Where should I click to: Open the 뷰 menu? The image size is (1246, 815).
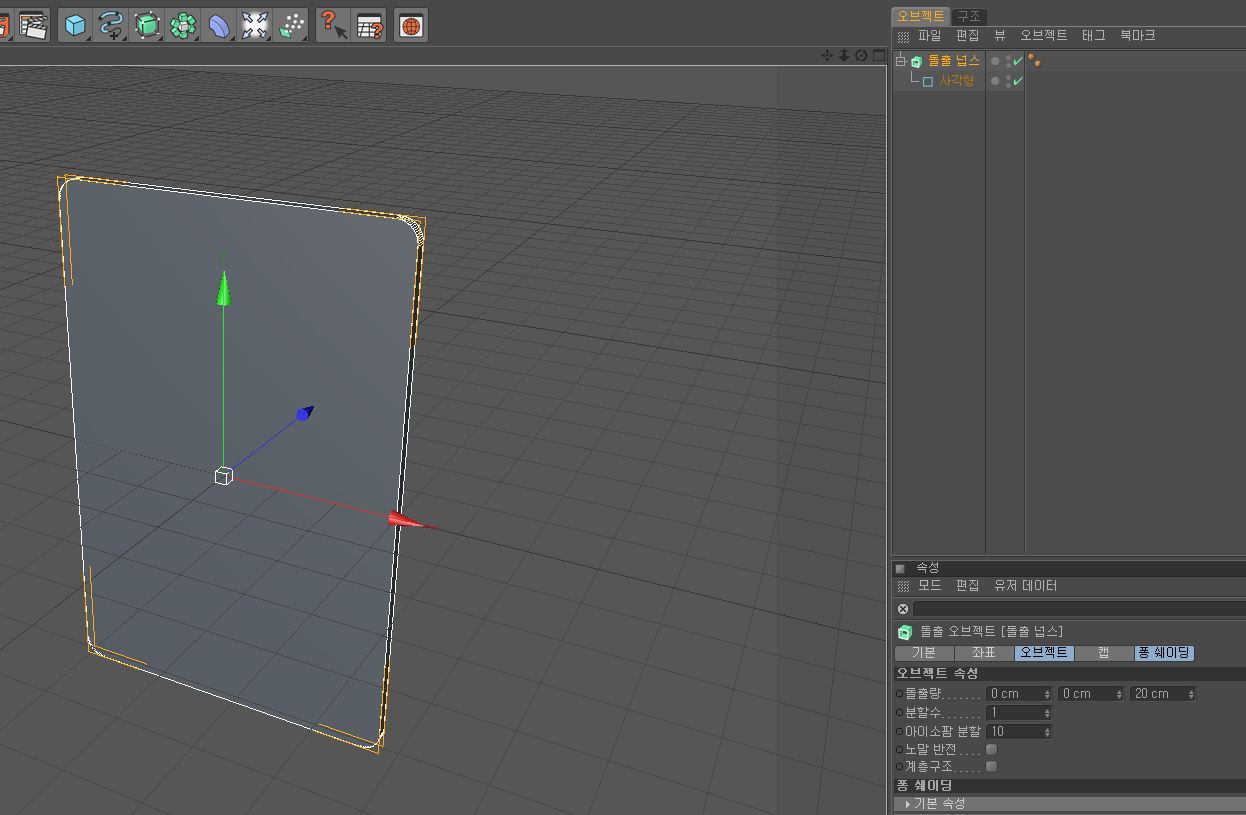point(999,36)
